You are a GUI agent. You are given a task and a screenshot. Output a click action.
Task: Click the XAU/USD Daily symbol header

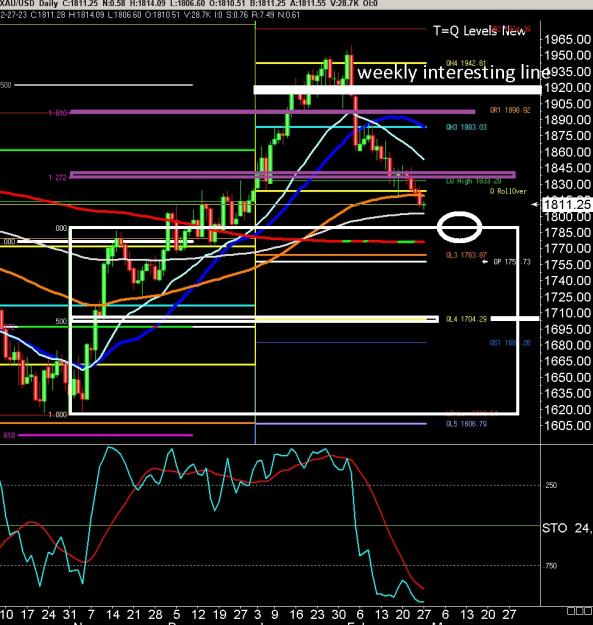(29, 4)
